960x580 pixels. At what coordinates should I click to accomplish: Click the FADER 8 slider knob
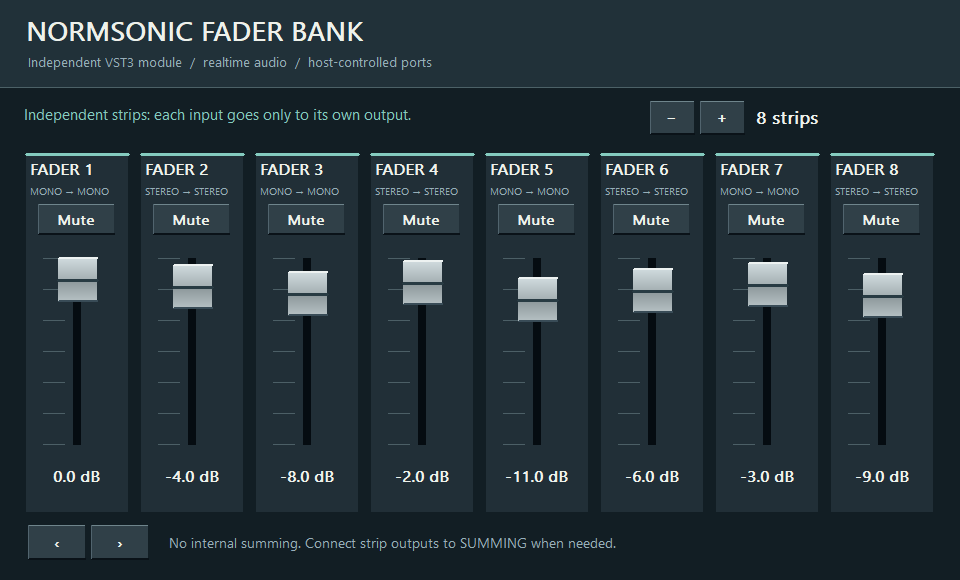[x=883, y=295]
